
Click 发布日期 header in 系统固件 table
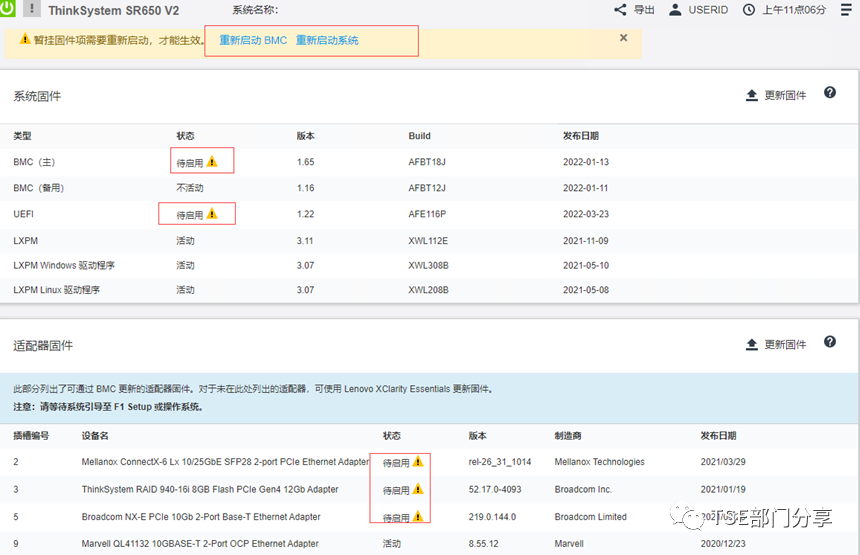pyautogui.click(x=581, y=136)
